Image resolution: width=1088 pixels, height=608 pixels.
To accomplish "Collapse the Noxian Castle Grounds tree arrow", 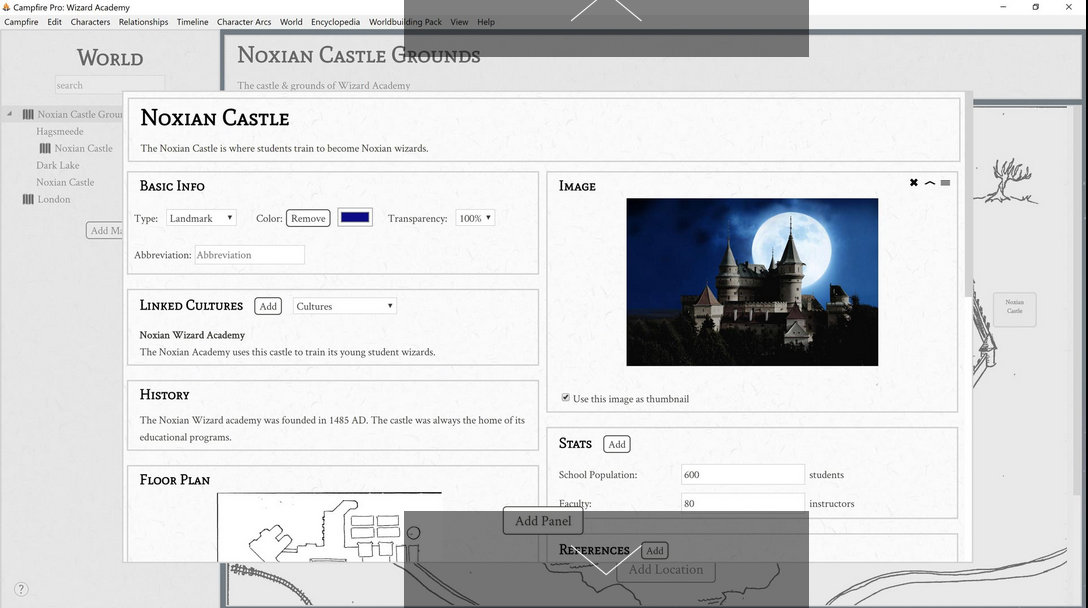I will 10,114.
